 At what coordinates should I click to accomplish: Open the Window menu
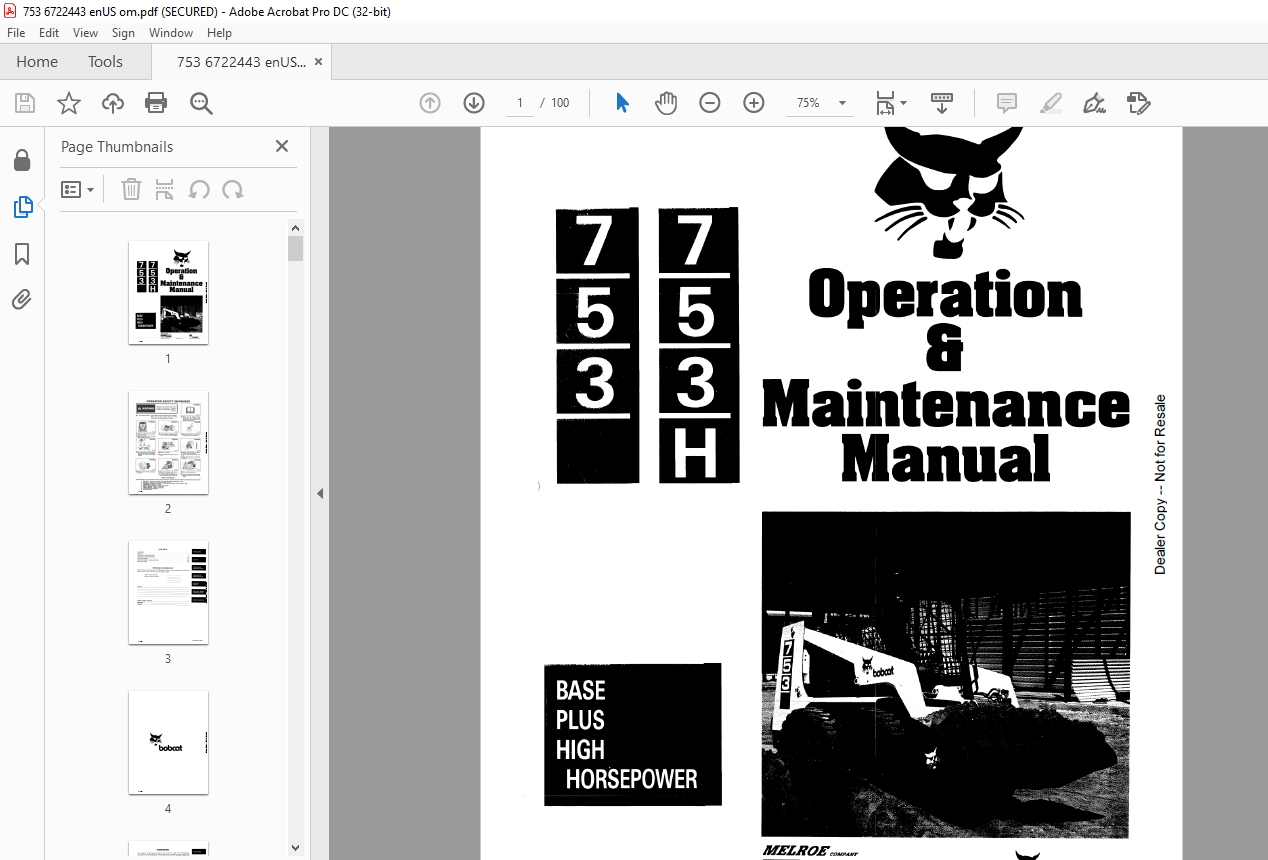[x=171, y=33]
